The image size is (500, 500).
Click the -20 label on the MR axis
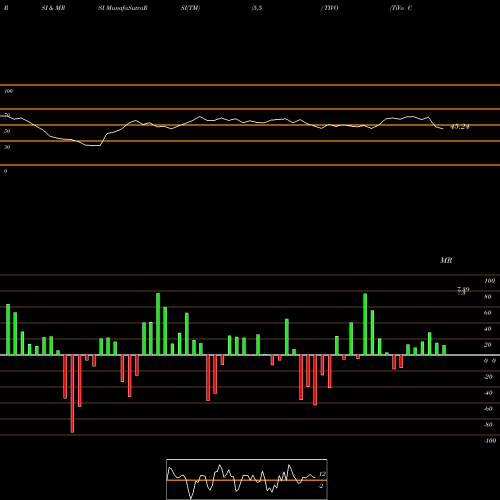488,377
